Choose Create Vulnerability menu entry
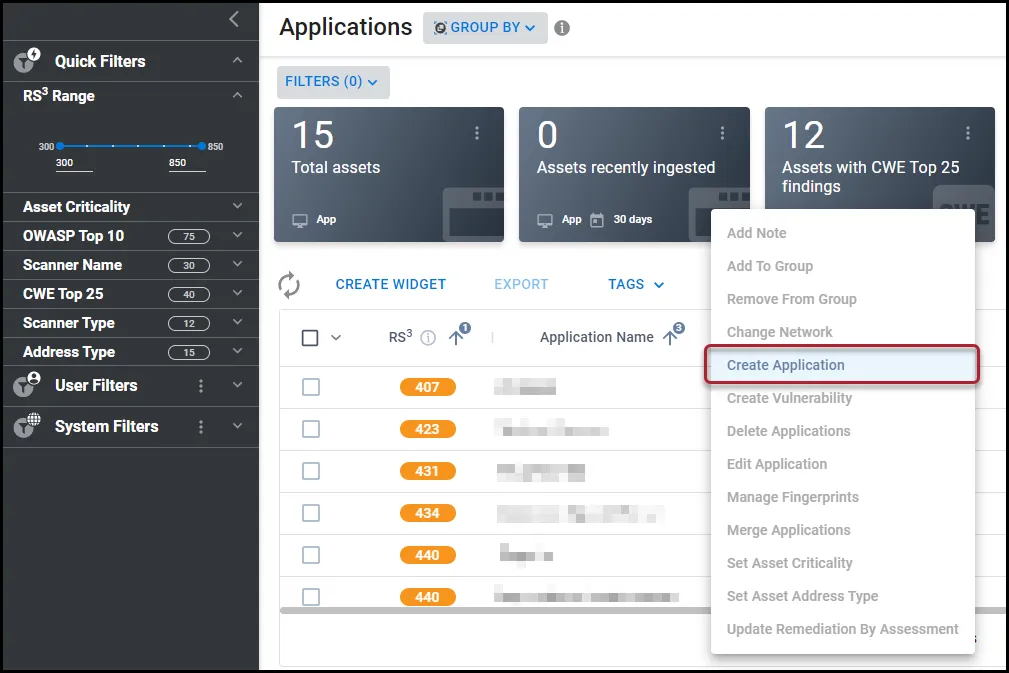 842,398
